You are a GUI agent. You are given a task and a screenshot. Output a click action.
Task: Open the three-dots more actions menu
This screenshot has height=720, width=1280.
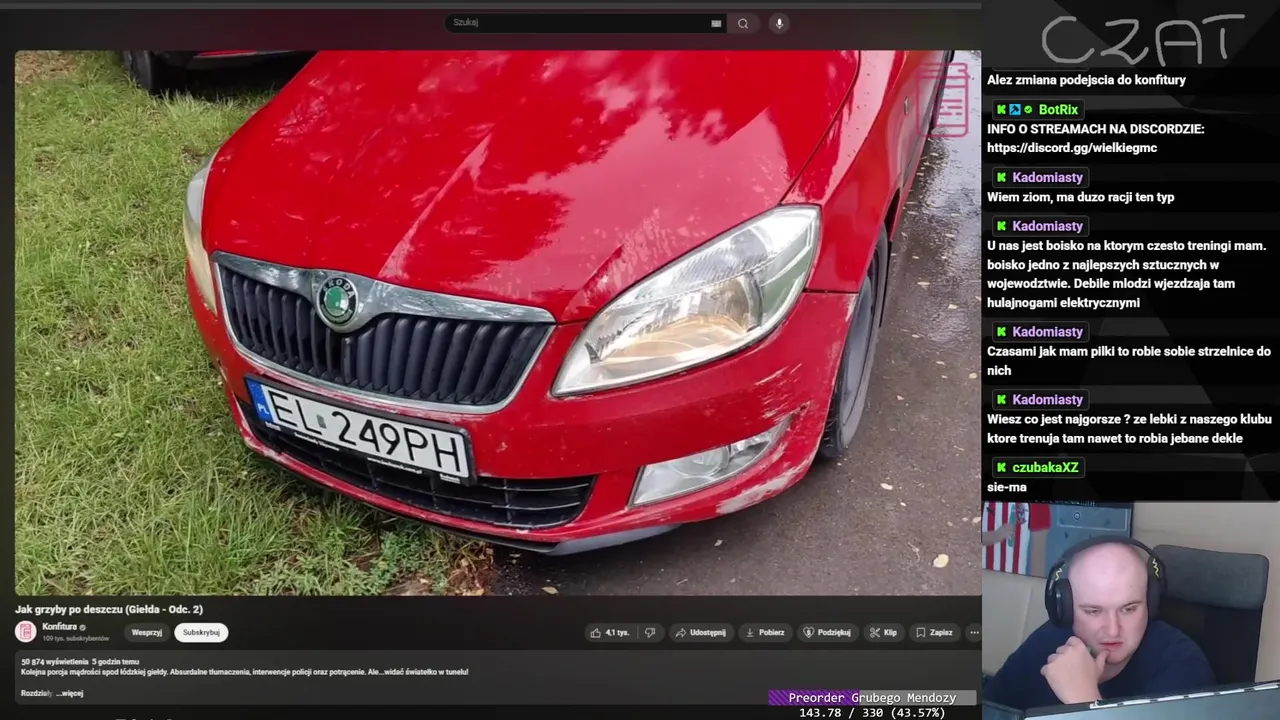974,632
